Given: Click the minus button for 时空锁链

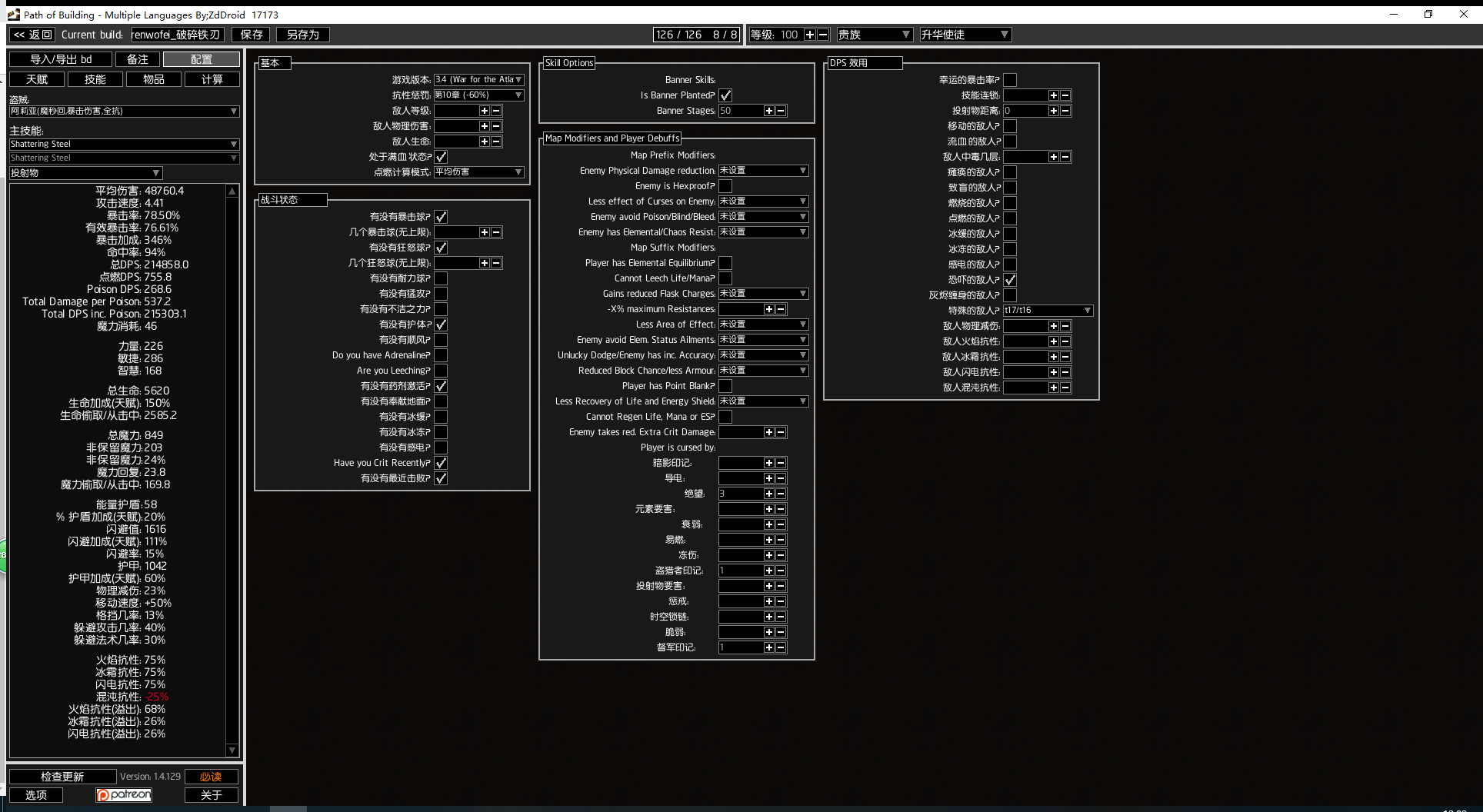Looking at the screenshot, I should (x=781, y=617).
